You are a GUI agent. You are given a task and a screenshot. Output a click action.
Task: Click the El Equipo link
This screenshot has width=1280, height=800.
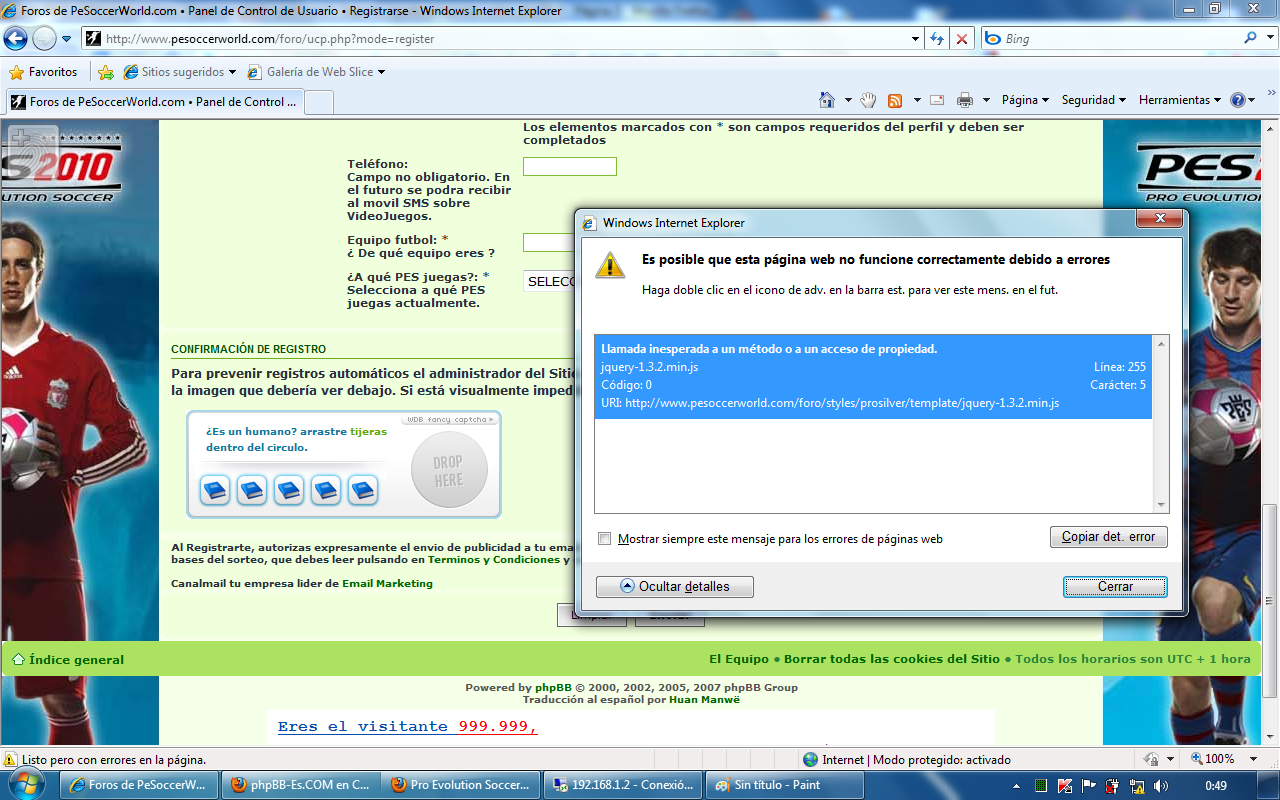coord(739,659)
